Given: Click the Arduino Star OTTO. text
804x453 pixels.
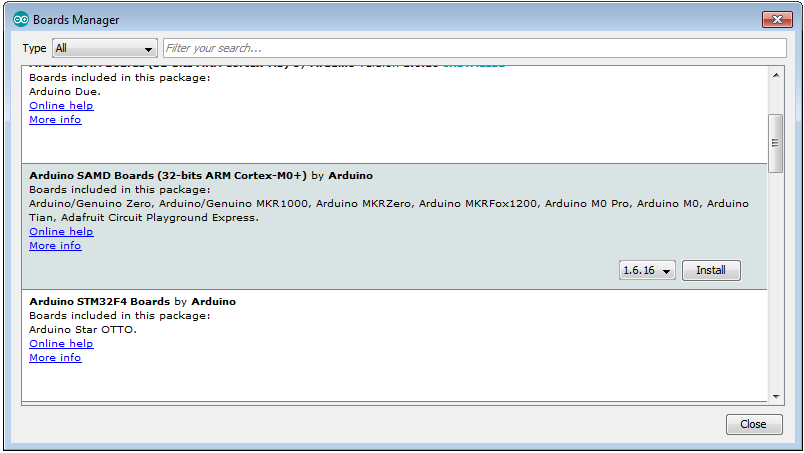Looking at the screenshot, I should click(83, 330).
